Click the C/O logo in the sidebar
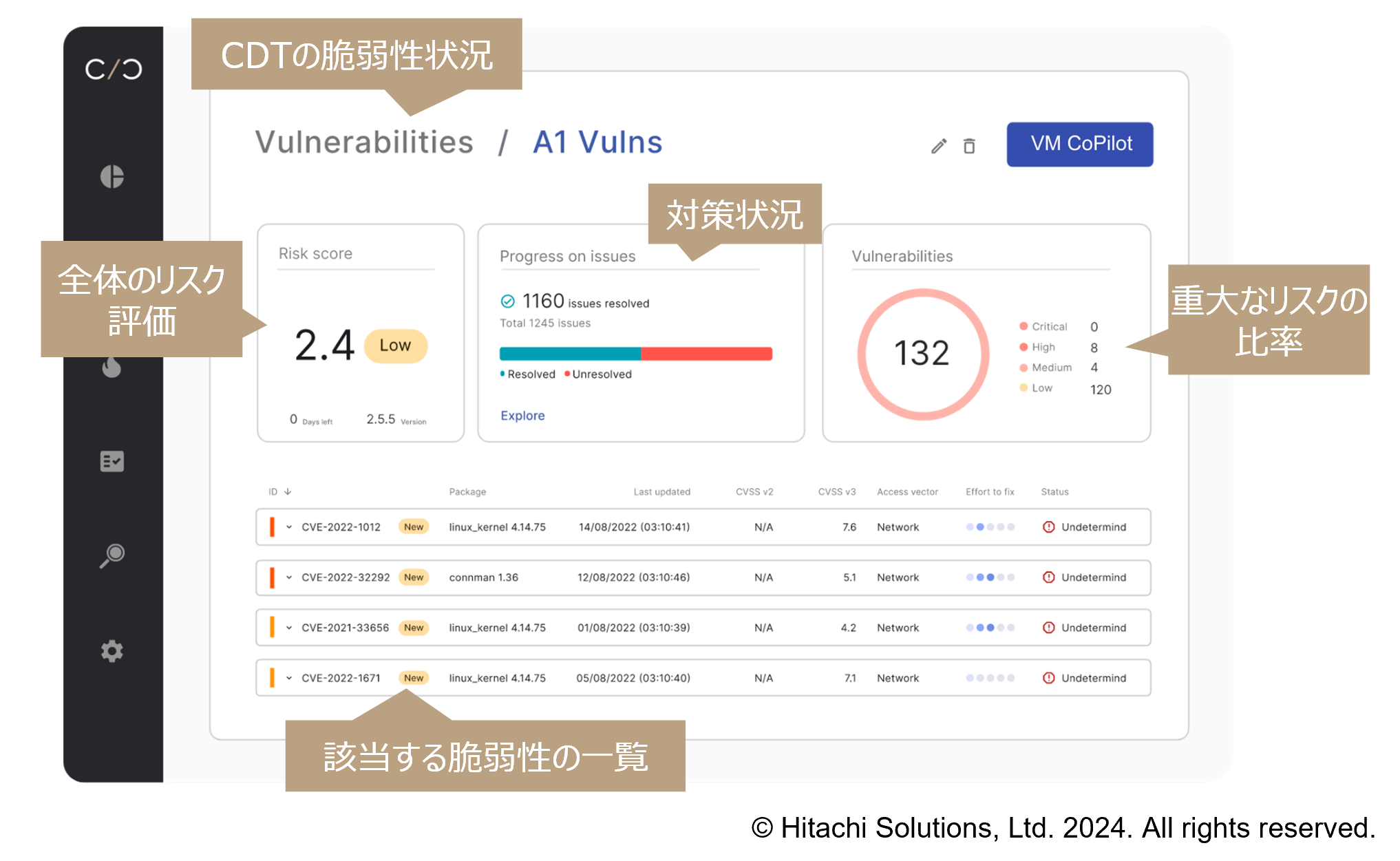1400x861 pixels. click(114, 69)
